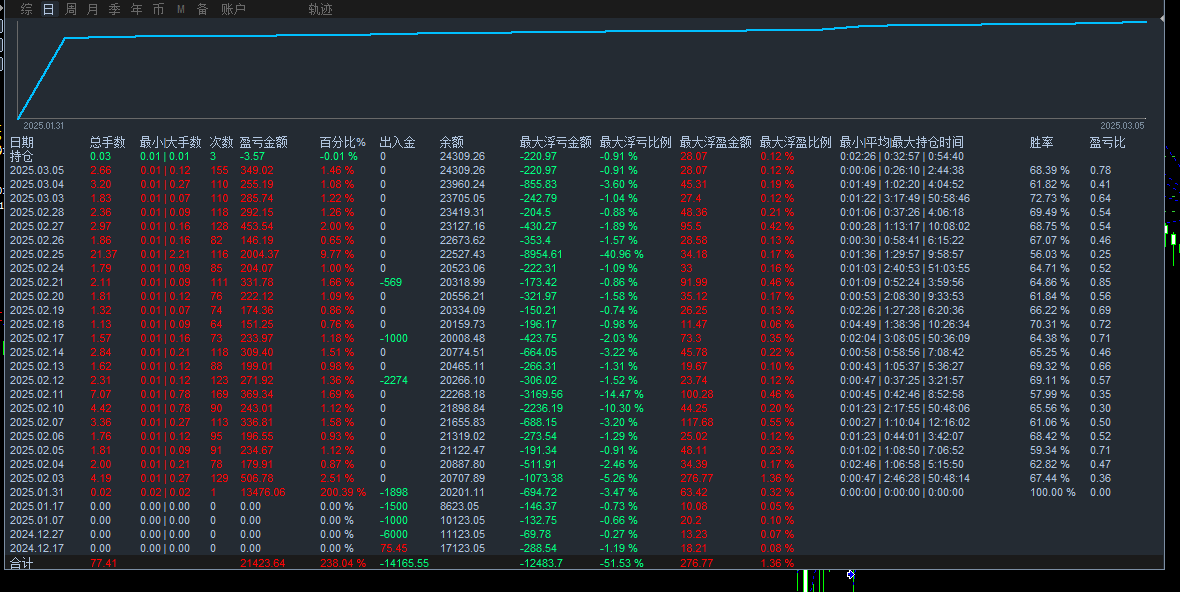The image size is (1180, 592).
Task: Click total profit 21423.64 in 合计 row
Action: click(x=263, y=563)
